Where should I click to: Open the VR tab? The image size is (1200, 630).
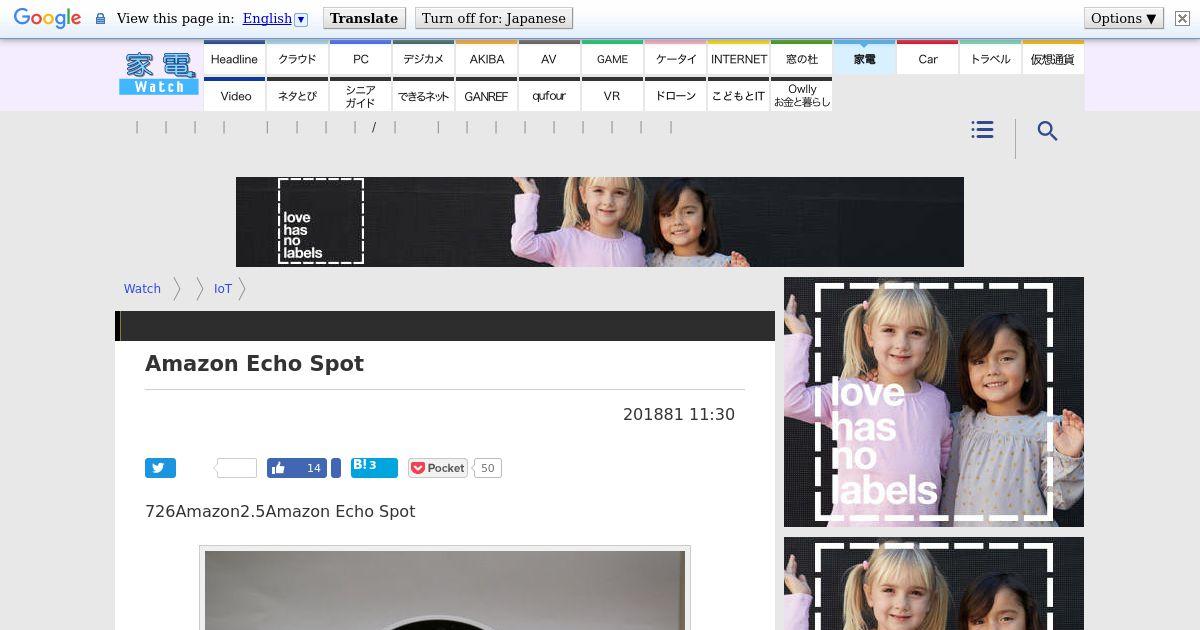pos(612,95)
